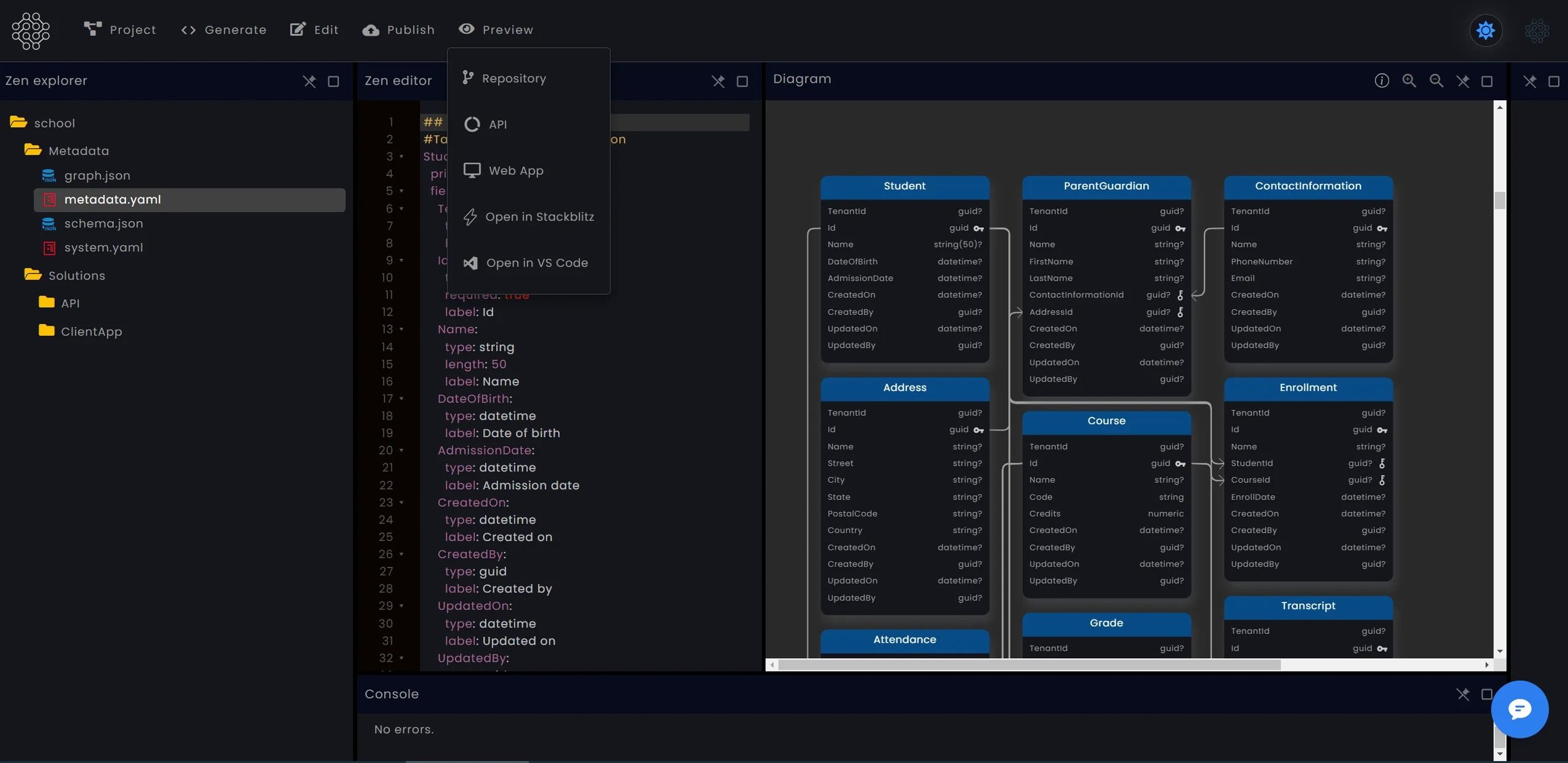Fold the DateOfBirth block at line 17

401,399
